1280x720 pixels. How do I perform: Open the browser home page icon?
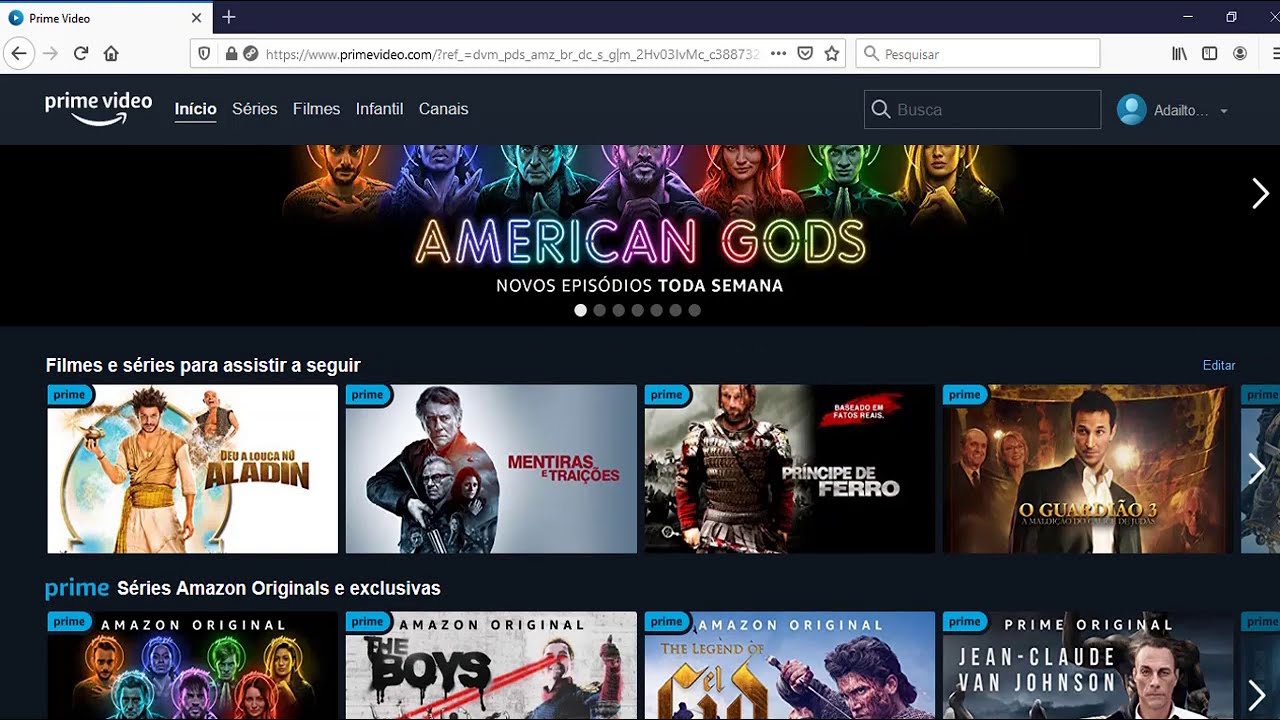point(111,54)
